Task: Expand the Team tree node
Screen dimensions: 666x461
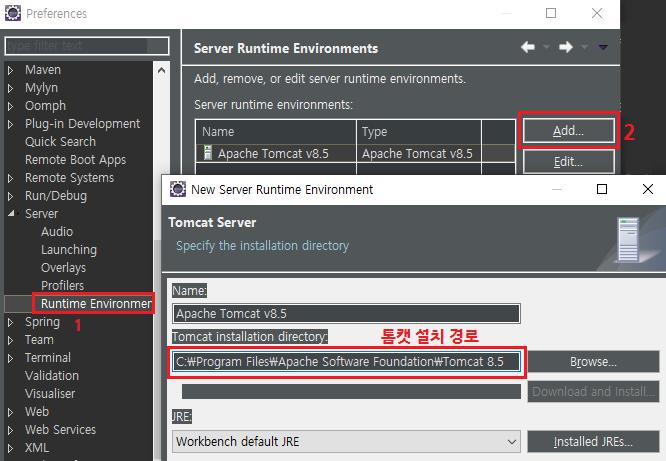Action: coord(11,340)
